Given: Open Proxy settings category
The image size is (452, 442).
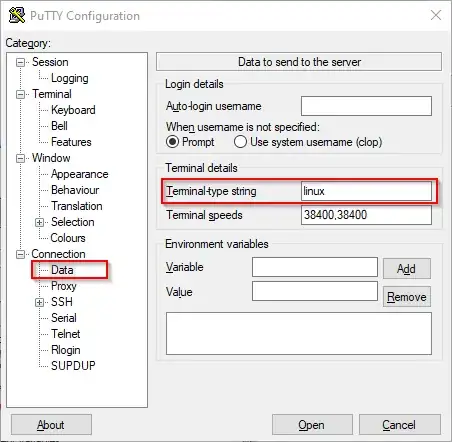Looking at the screenshot, I should click(x=64, y=286).
